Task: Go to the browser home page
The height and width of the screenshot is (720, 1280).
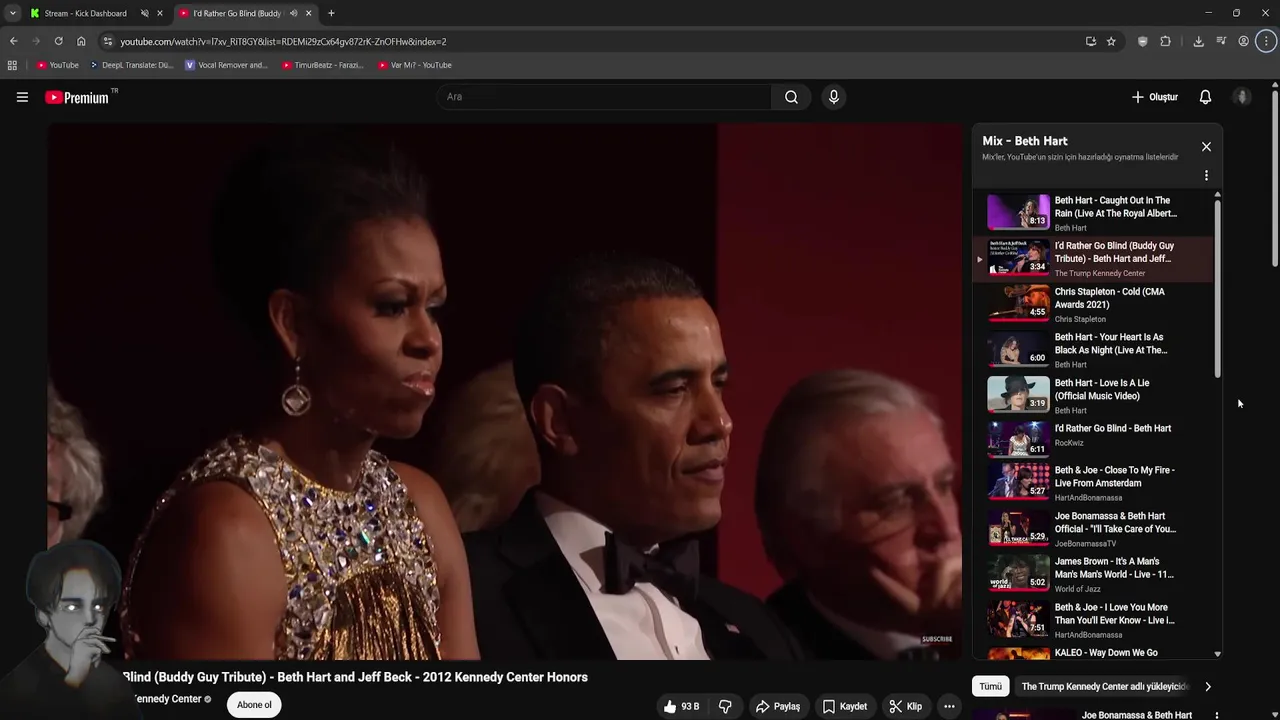Action: coord(81,41)
